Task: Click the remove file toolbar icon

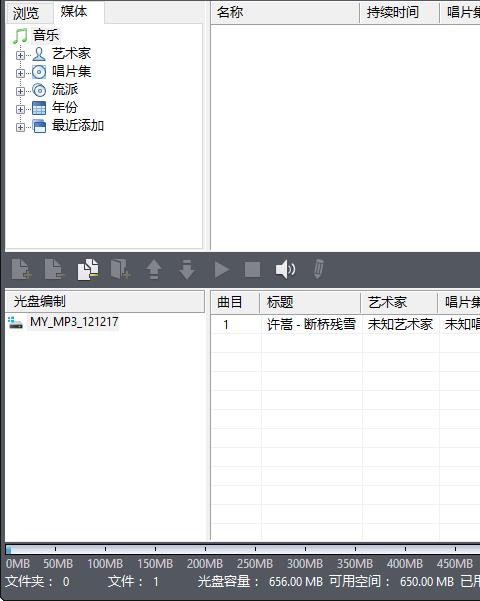Action: tap(54, 269)
